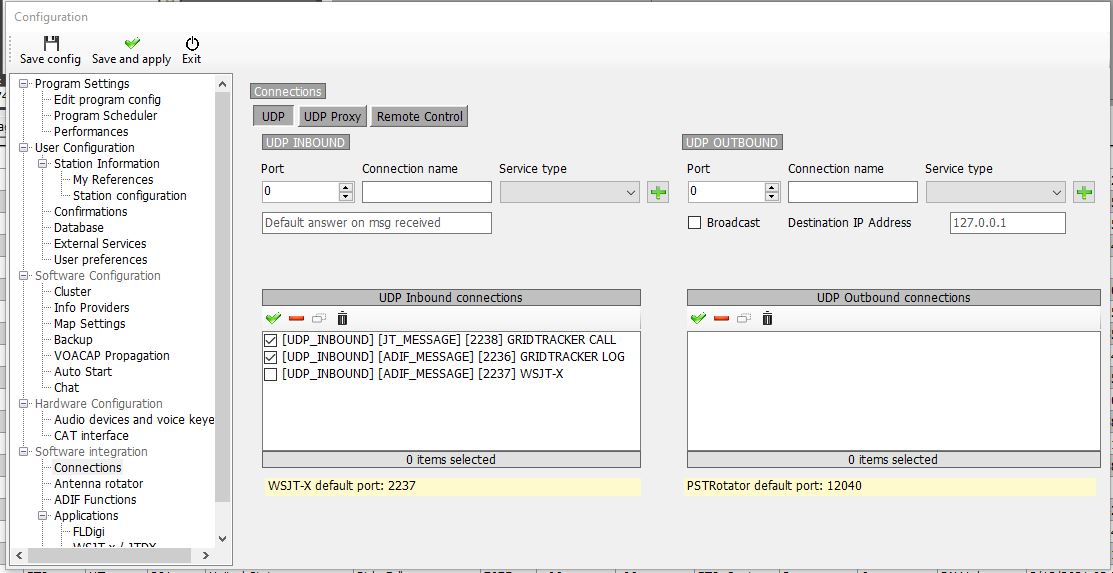1113x573 pixels.
Task: Click the Save config floppy icon
Action: pos(51,43)
